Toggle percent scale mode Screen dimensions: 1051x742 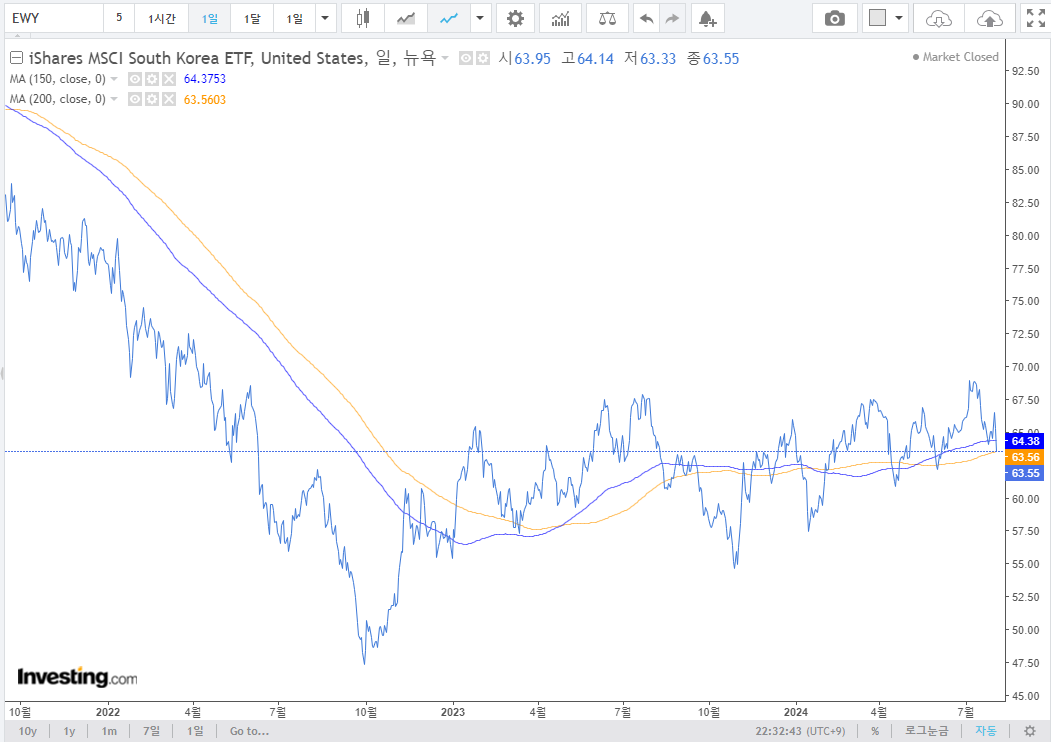click(x=875, y=731)
